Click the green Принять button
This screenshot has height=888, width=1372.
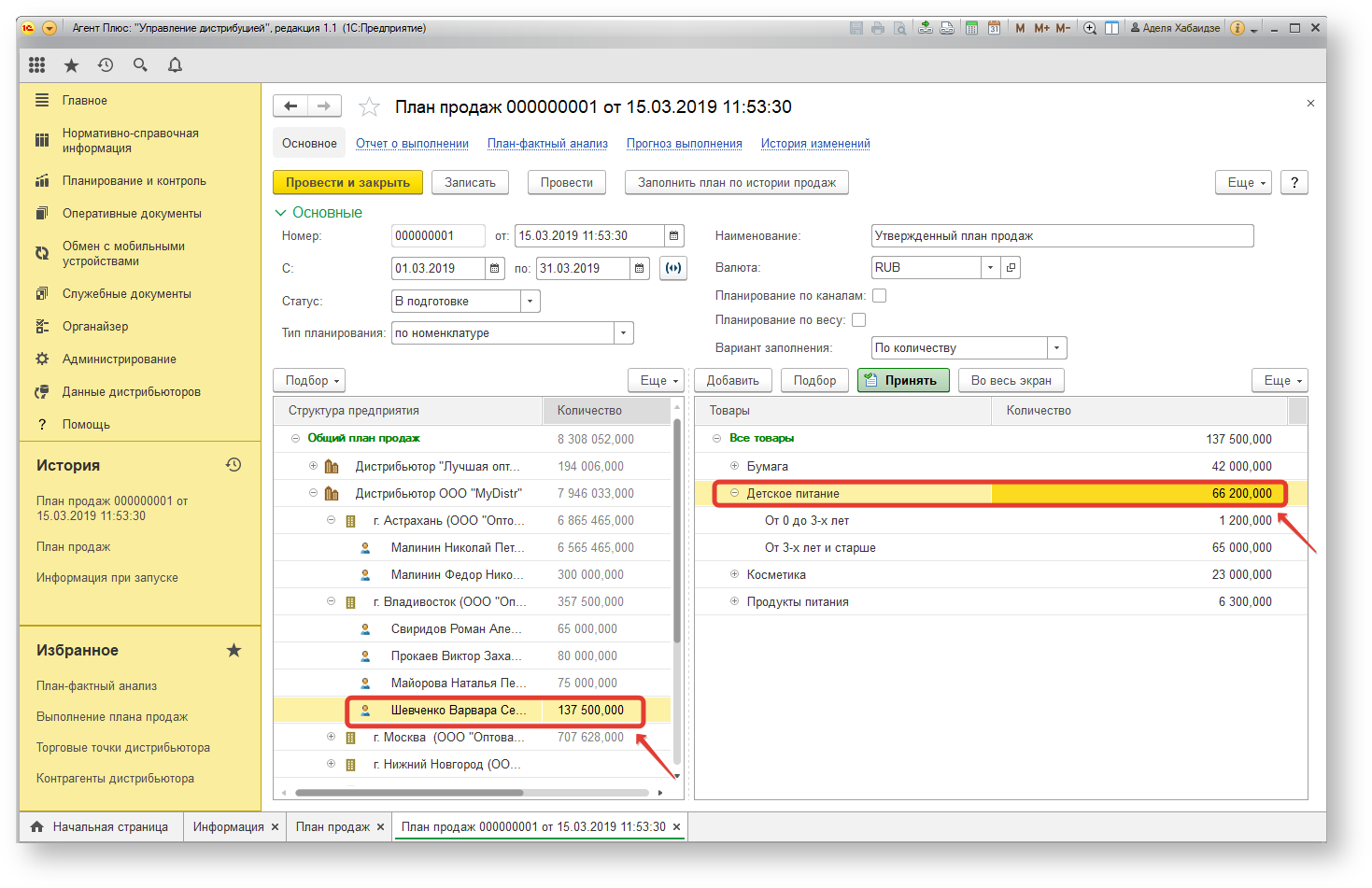(x=903, y=381)
